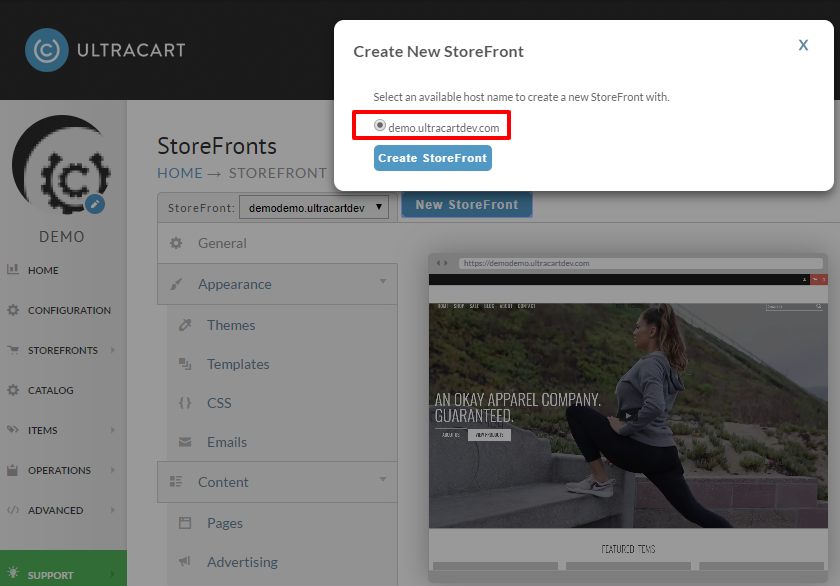Click the Advertising megaphone icon
Image resolution: width=840 pixels, height=586 pixels.
185,561
